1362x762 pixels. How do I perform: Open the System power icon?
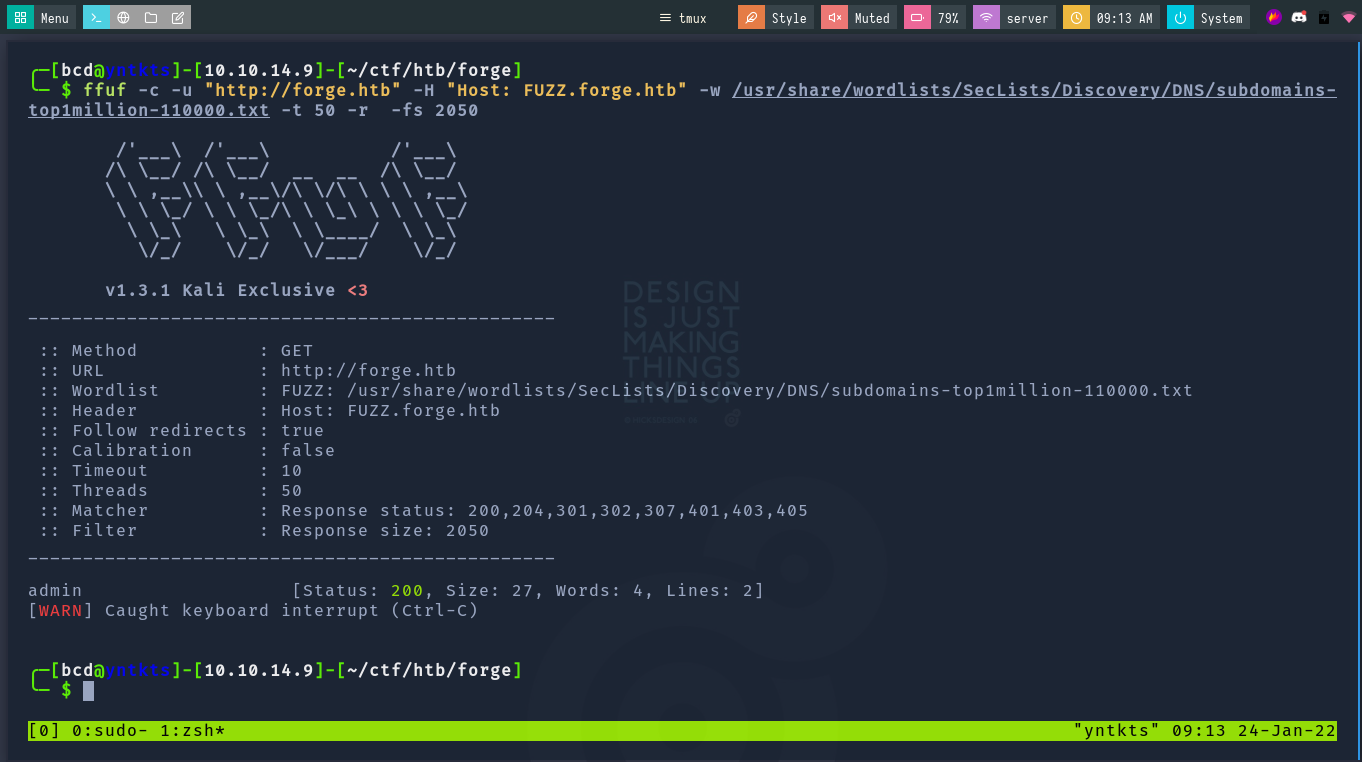[1180, 18]
